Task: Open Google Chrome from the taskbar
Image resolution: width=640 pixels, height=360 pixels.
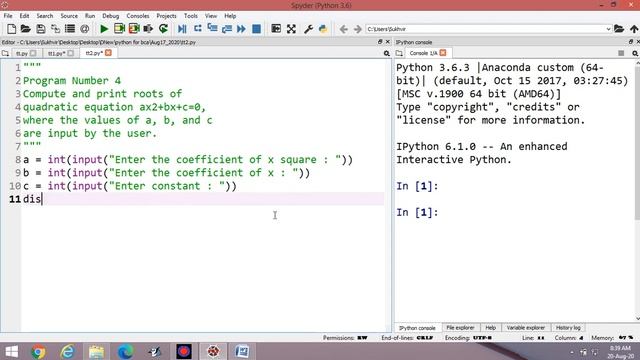Action: coord(38,351)
